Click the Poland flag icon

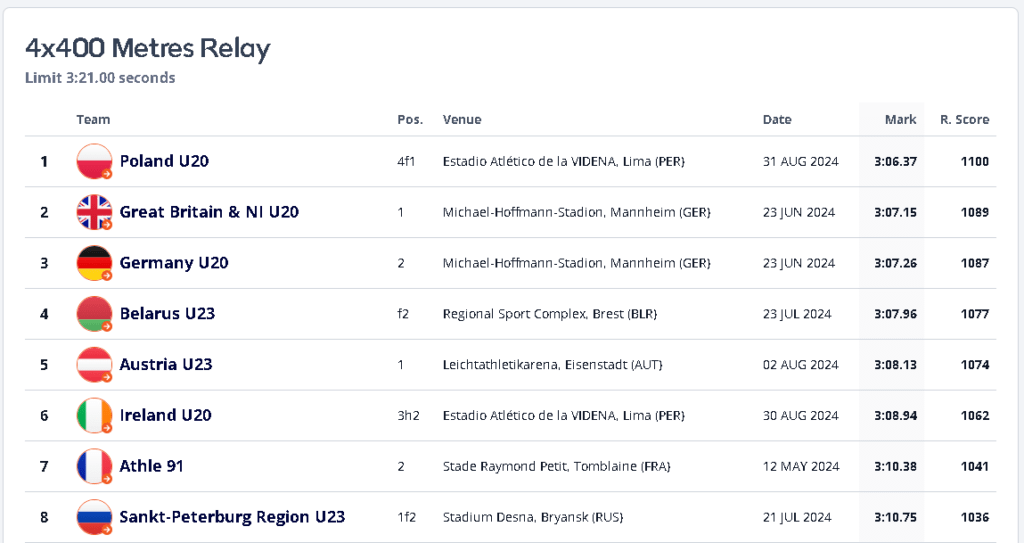pyautogui.click(x=94, y=161)
